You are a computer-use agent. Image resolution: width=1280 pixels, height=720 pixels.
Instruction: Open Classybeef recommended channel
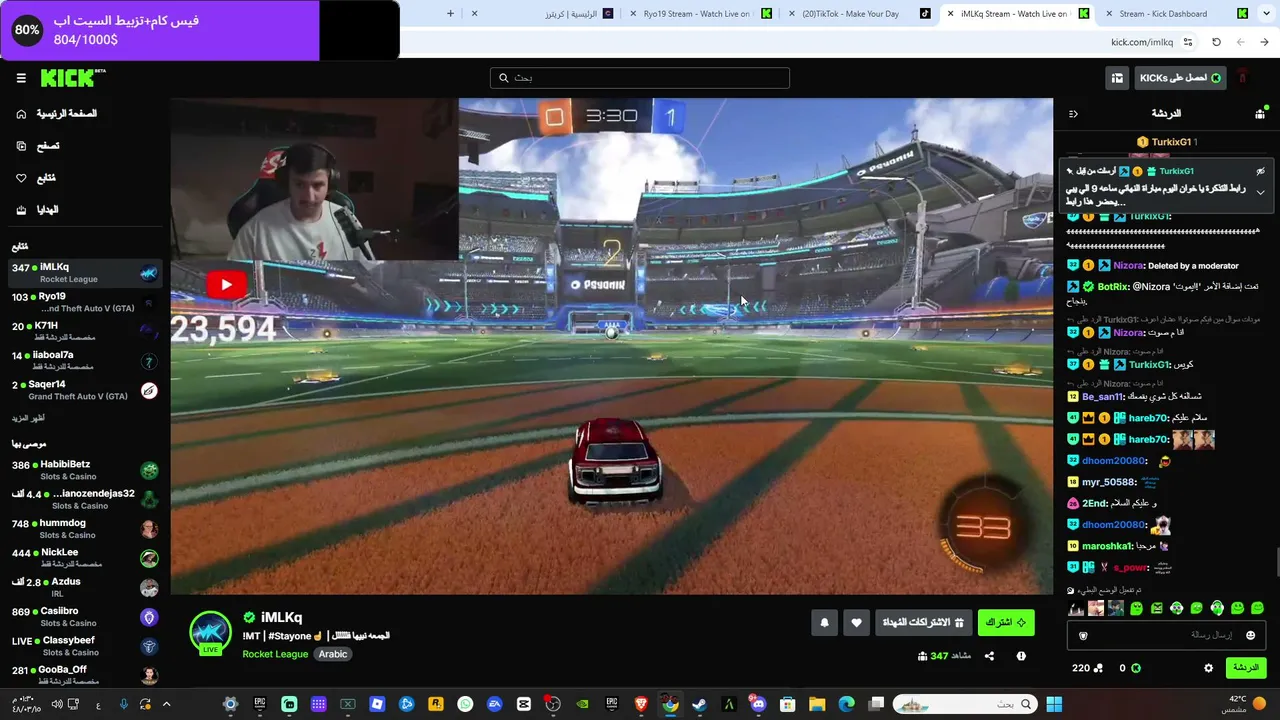pos(85,646)
